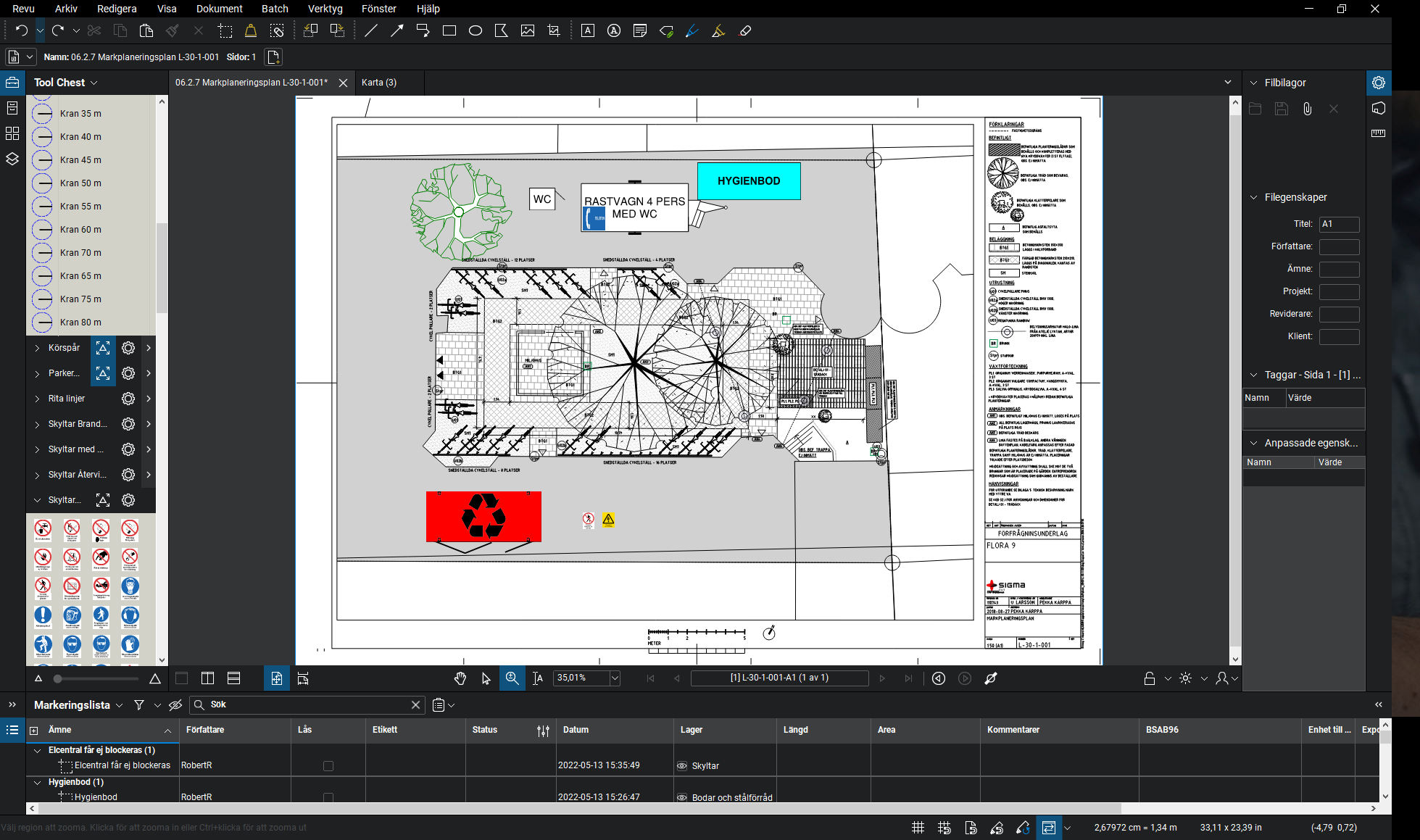
Task: Collapse the Filegenskaper section
Action: tap(1254, 197)
